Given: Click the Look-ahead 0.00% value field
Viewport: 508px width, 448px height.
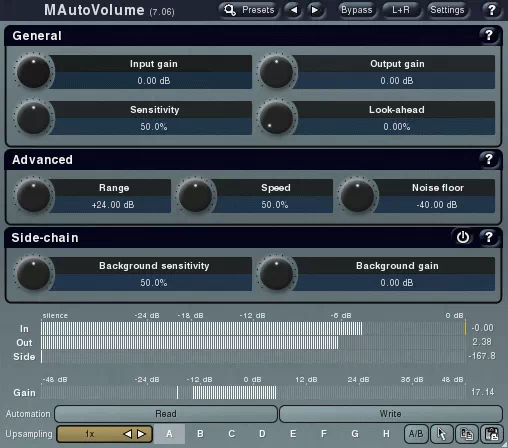Looking at the screenshot, I should click(396, 127).
